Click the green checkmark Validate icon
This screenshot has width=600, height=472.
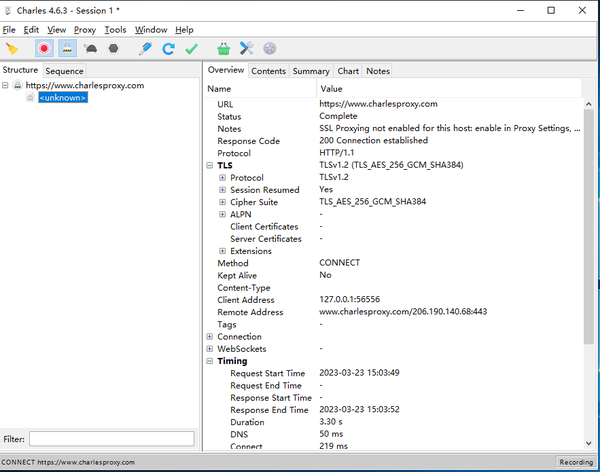pyautogui.click(x=192, y=48)
